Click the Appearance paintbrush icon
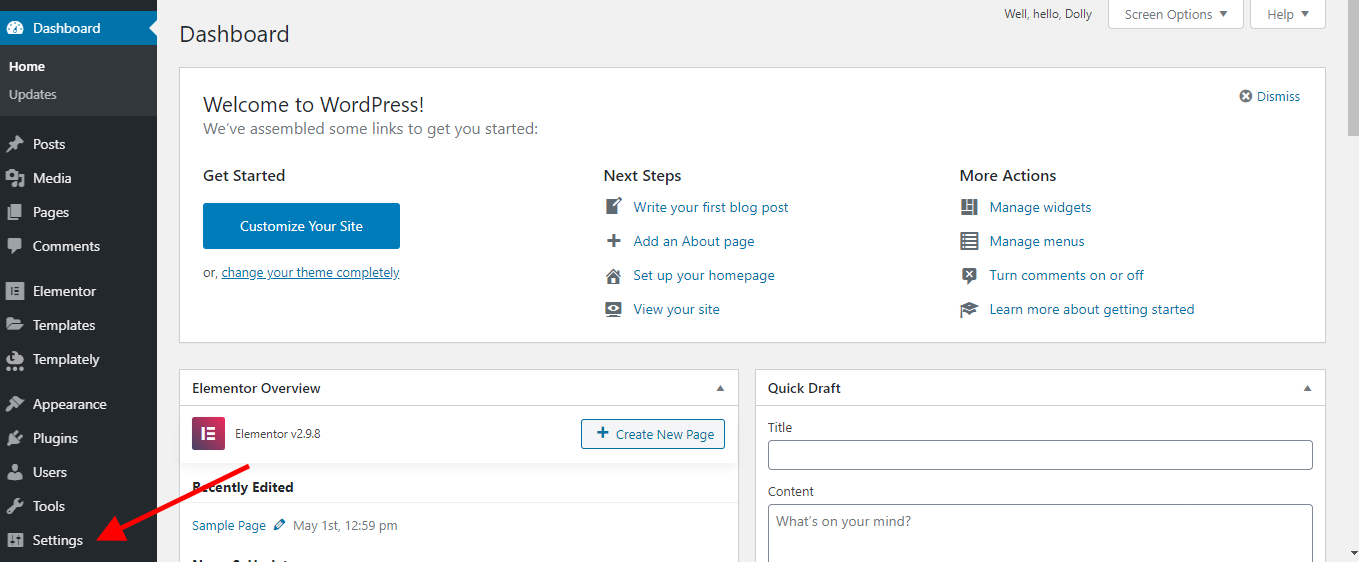The width and height of the screenshot is (1359, 562). pyautogui.click(x=15, y=404)
